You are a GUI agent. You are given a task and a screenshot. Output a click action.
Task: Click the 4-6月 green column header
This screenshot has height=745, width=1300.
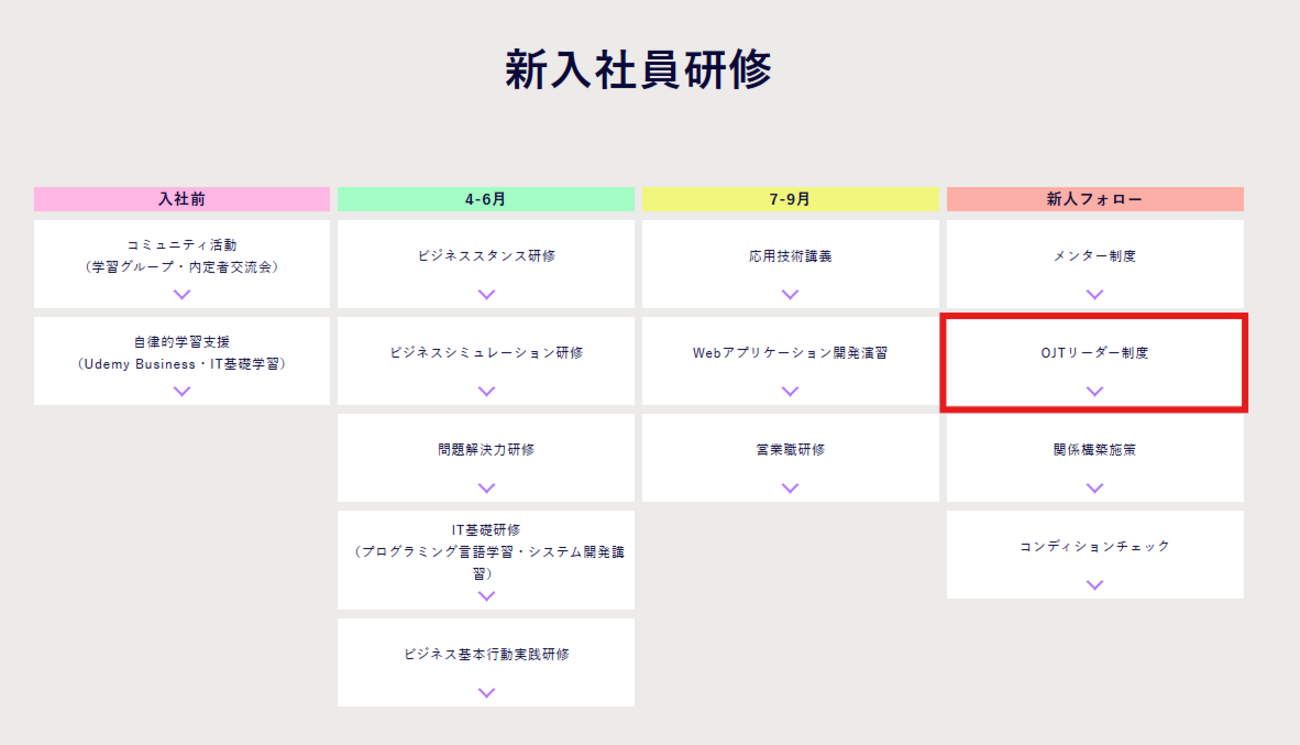pos(486,199)
